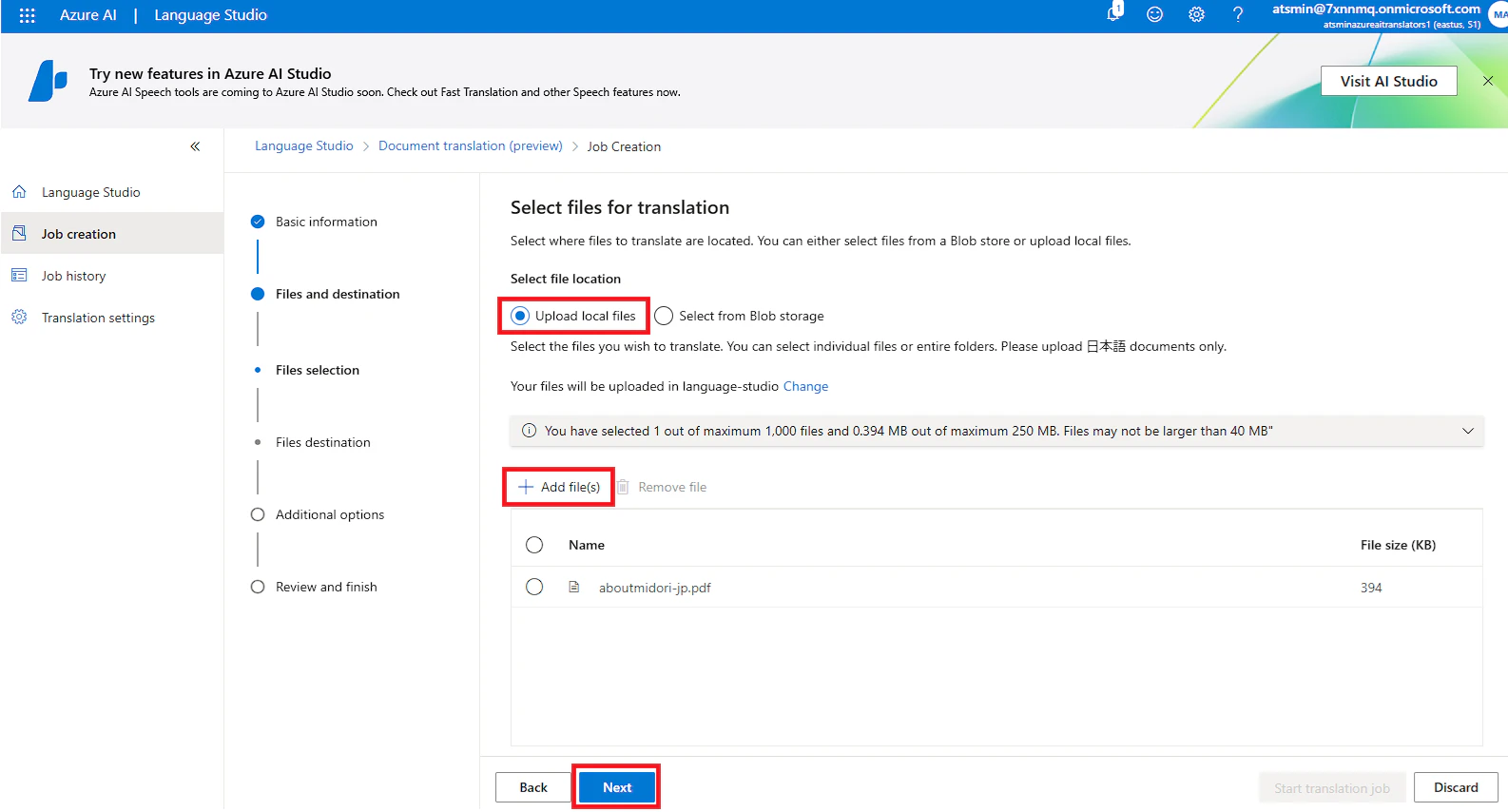Open Language Studio in sidebar

tap(90, 192)
